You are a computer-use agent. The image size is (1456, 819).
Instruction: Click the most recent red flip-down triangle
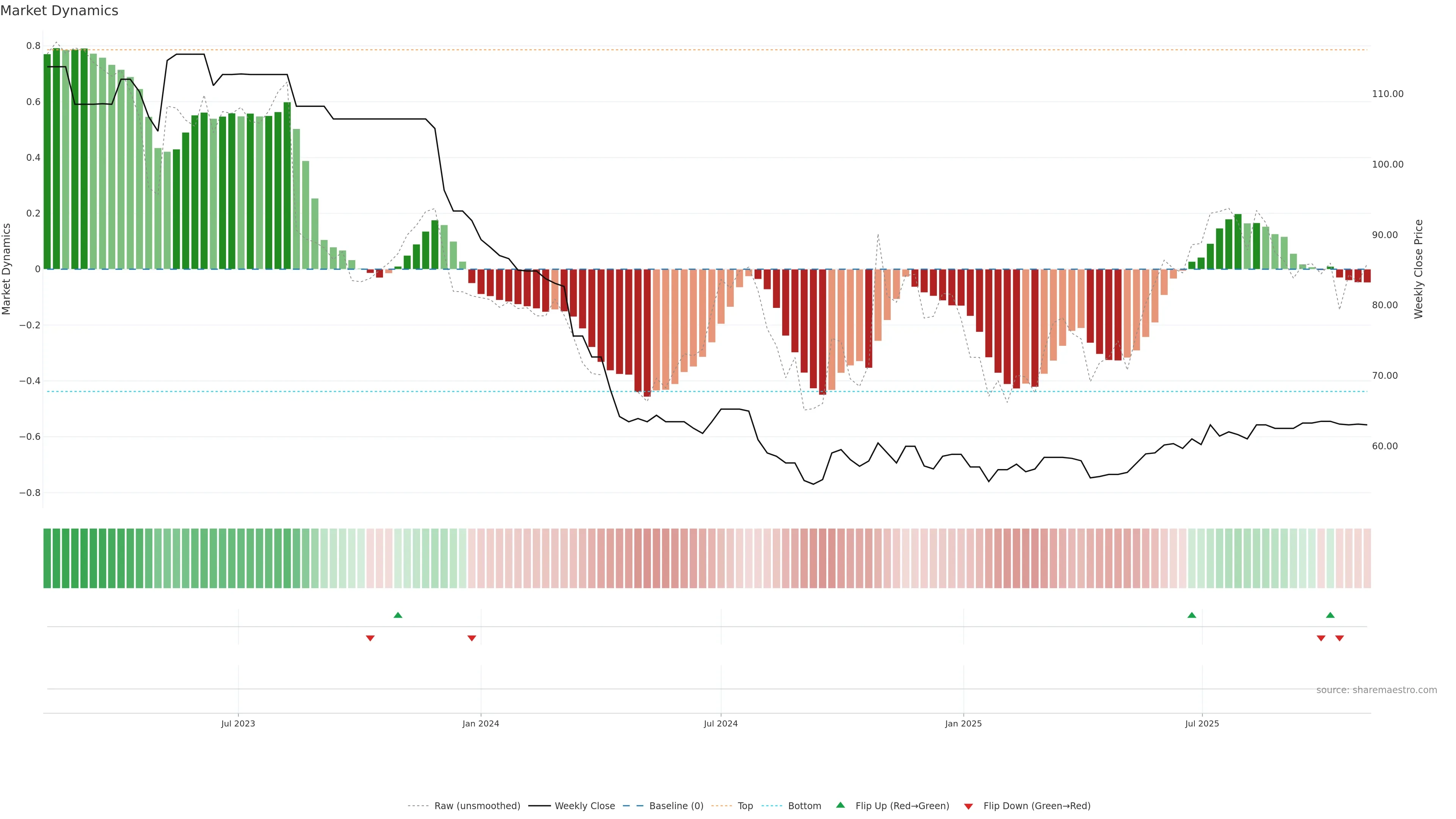(1339, 638)
